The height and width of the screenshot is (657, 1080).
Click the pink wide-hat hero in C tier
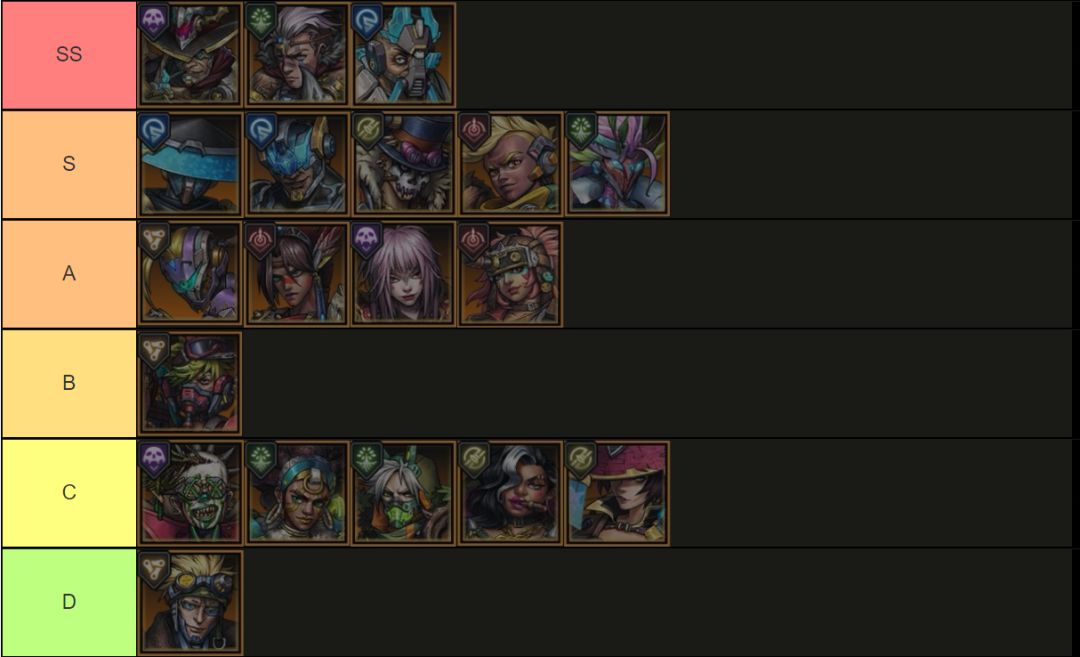point(617,493)
